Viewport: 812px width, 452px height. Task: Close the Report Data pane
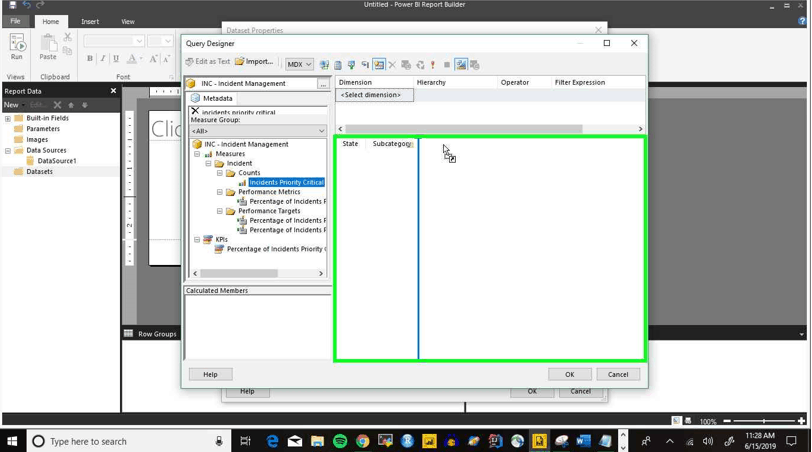(113, 91)
